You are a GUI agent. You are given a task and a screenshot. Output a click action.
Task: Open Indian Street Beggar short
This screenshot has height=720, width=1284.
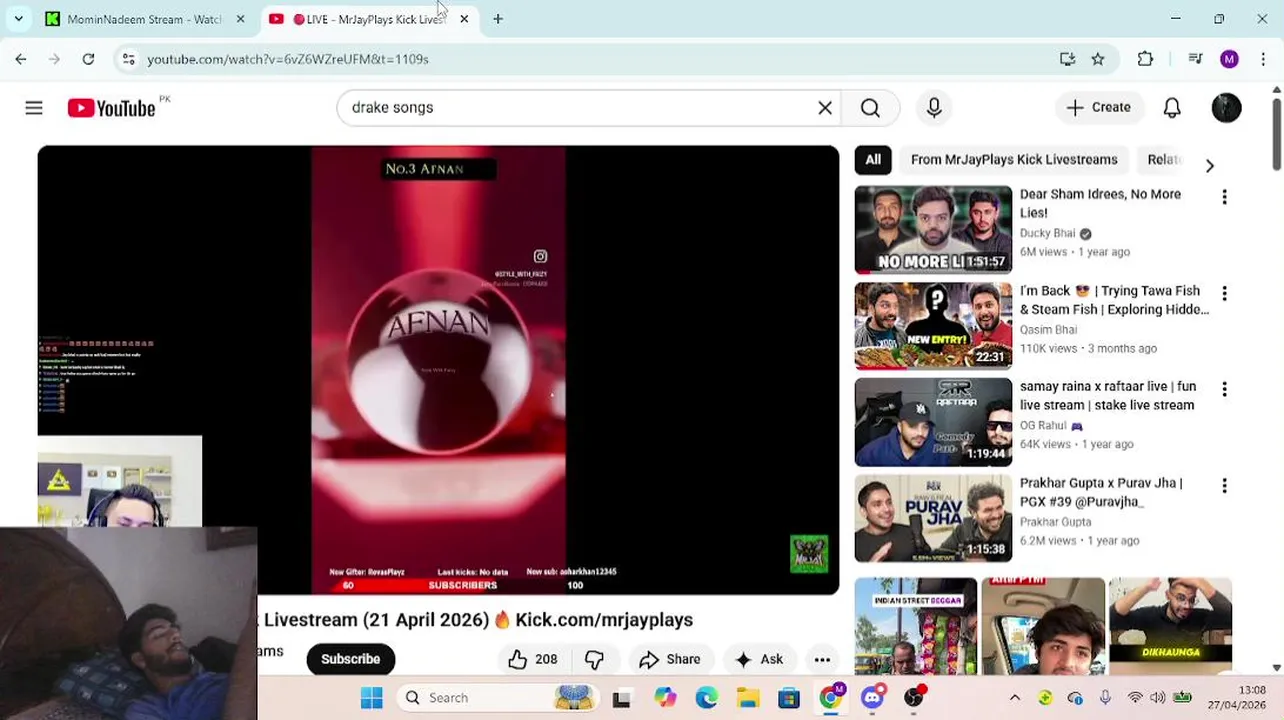click(x=915, y=626)
